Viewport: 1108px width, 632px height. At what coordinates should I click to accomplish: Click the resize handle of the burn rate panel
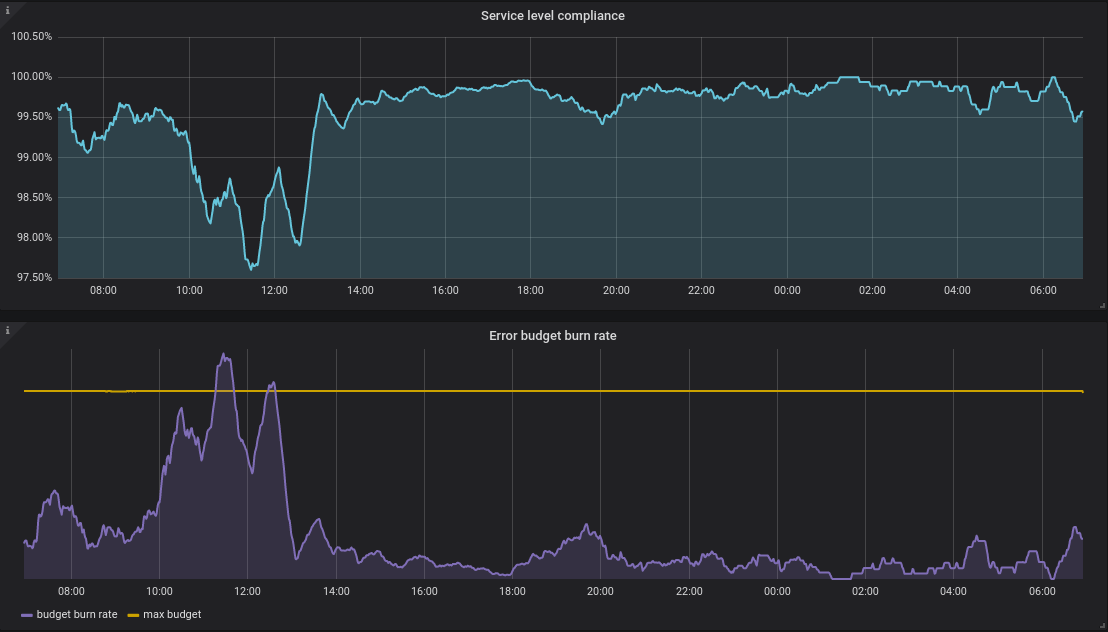coord(1100,626)
